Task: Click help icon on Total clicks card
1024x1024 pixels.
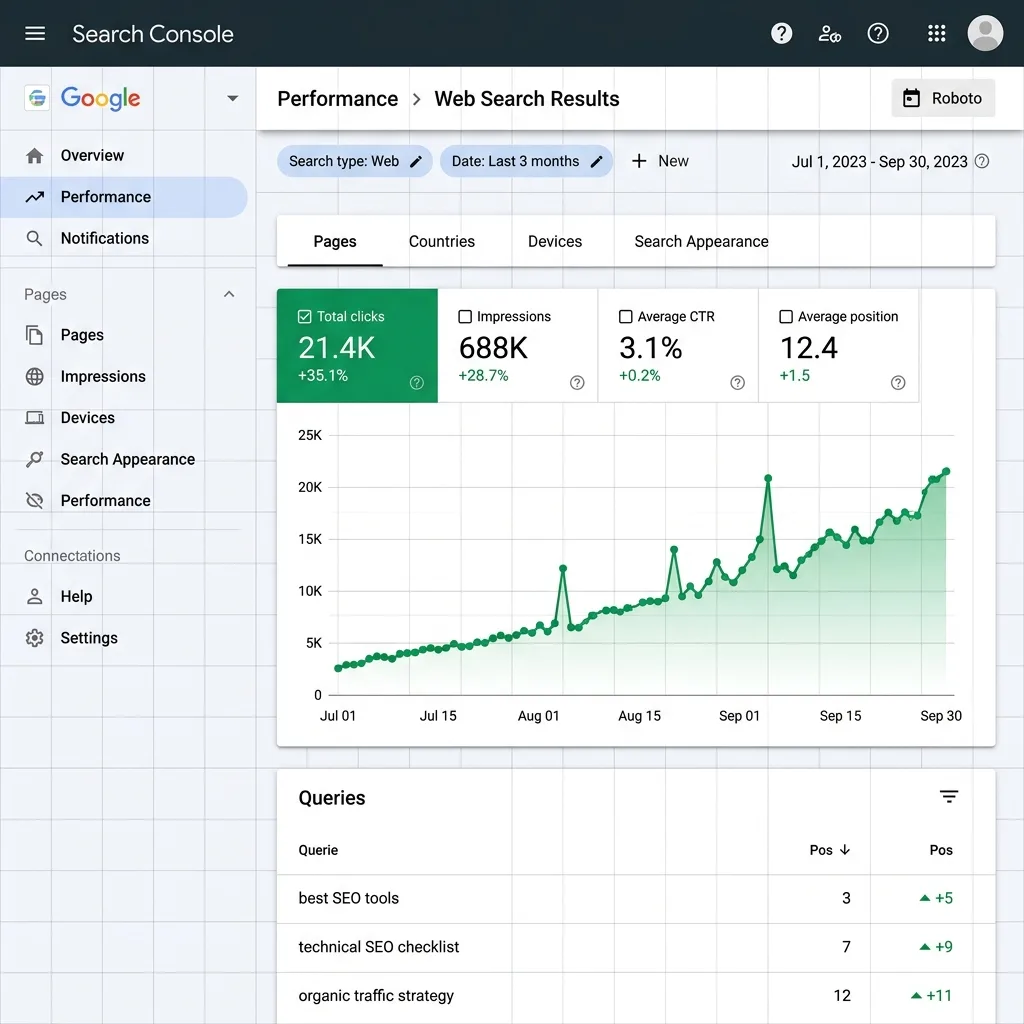Action: coord(417,383)
